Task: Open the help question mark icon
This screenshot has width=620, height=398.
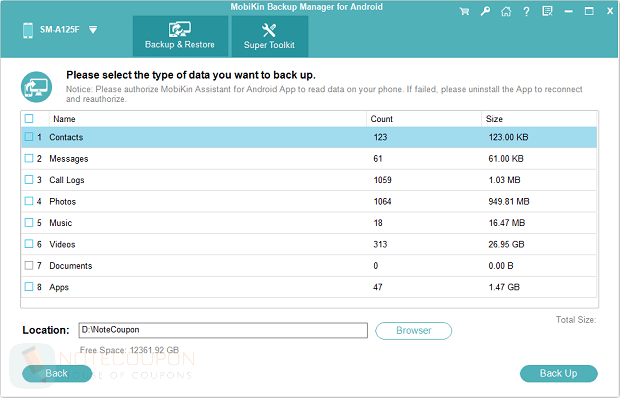Action: point(526,11)
